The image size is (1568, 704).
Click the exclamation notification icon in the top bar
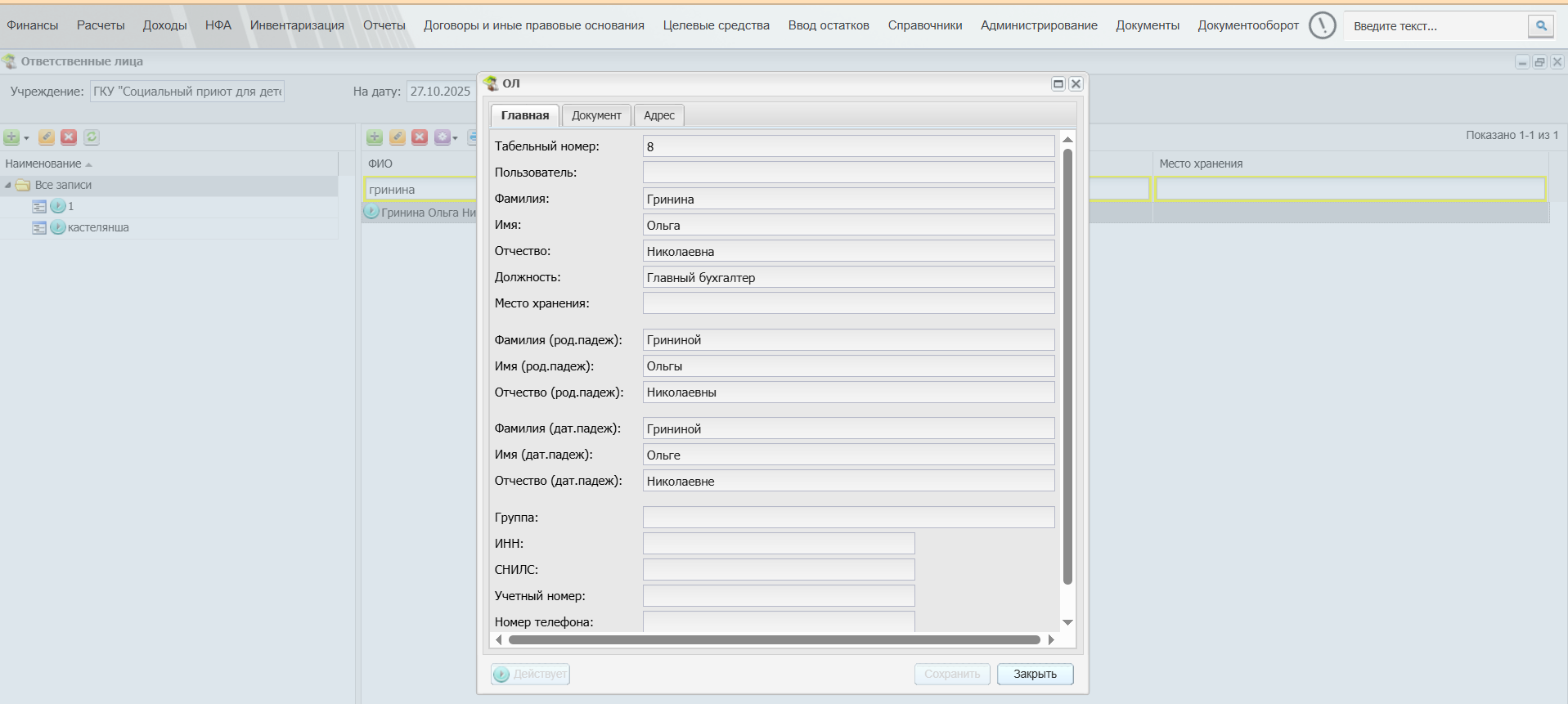pos(1323,25)
